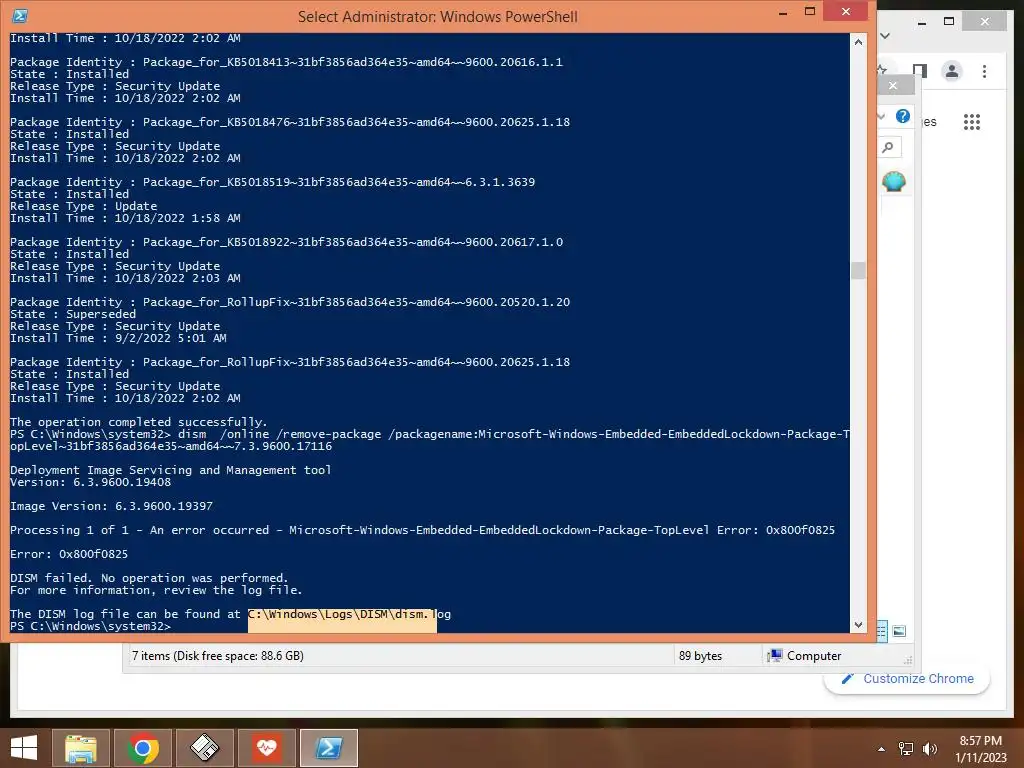Viewport: 1024px width, 768px height.
Task: Click the Package_for_KB5018413 identity line
Action: point(286,62)
